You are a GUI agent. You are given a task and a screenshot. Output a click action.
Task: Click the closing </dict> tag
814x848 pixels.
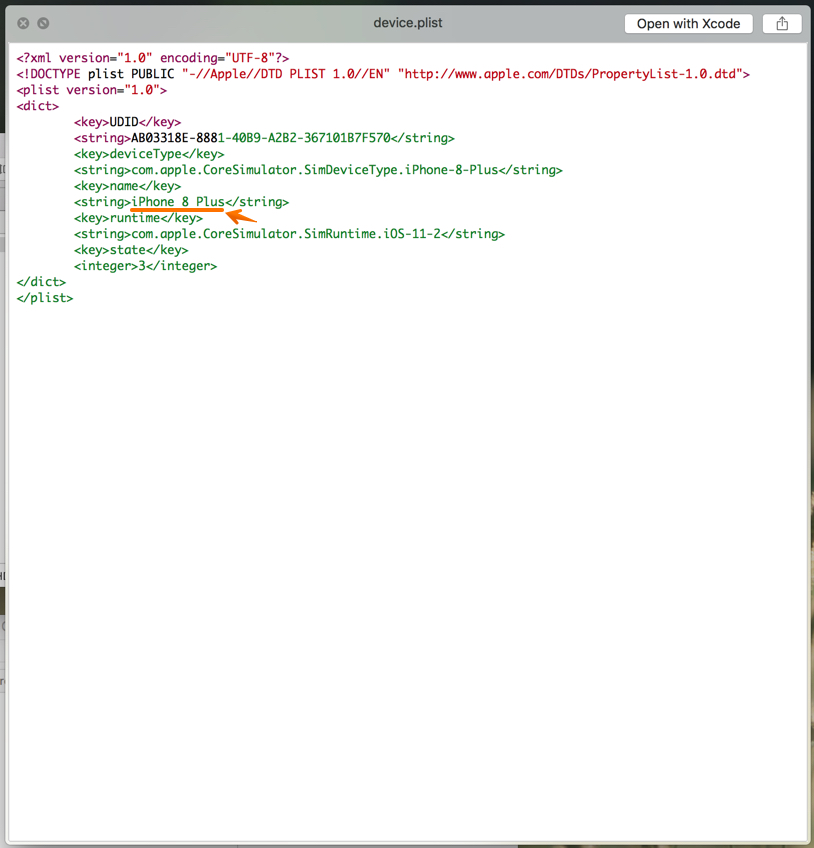click(41, 282)
